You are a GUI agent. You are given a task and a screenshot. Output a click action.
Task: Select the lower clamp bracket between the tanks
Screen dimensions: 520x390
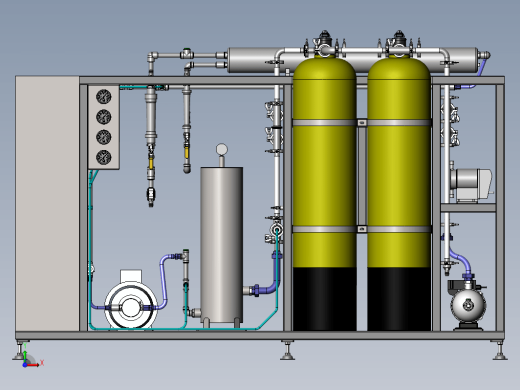click(362, 229)
